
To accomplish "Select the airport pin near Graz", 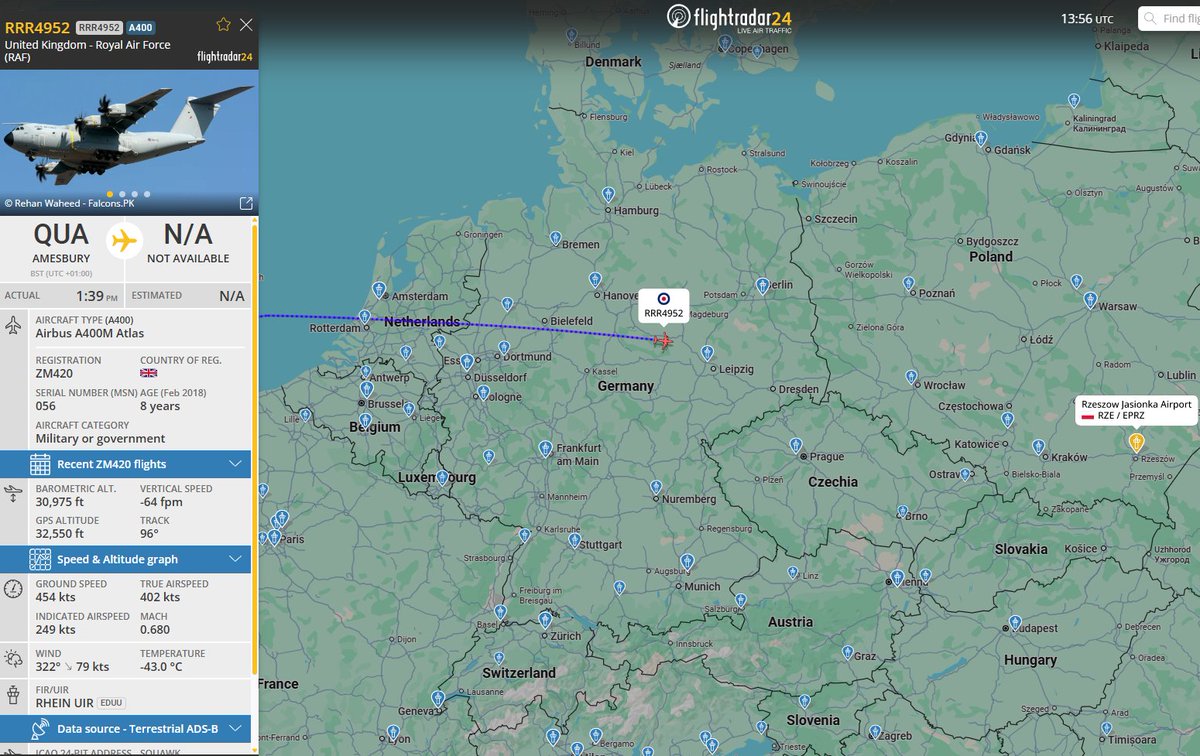I will point(847,653).
